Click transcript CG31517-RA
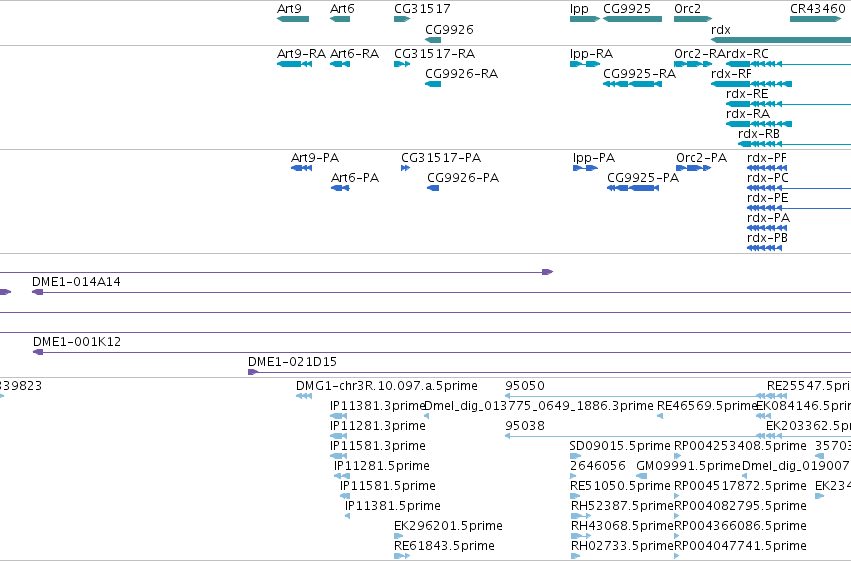This screenshot has width=851, height=561. tap(402, 64)
